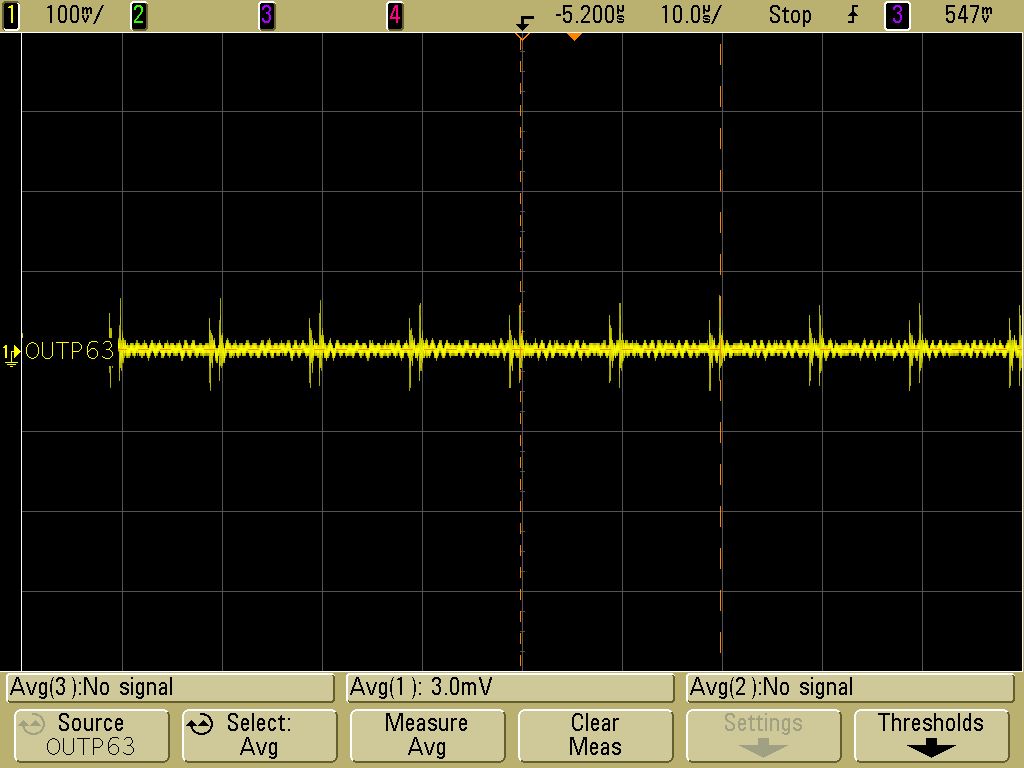Click the Avg(3): No signal measurement
Screen dimensions: 1024x768
170,688
